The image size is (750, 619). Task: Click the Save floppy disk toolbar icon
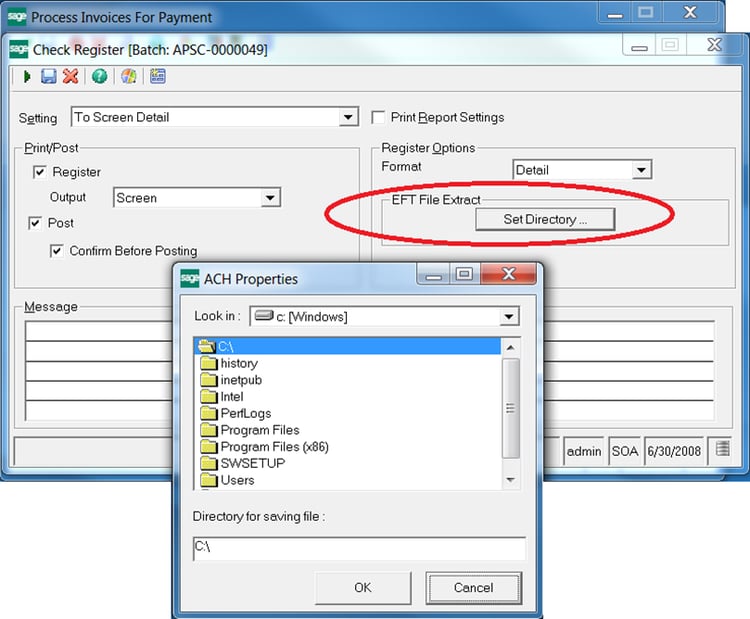click(x=48, y=76)
